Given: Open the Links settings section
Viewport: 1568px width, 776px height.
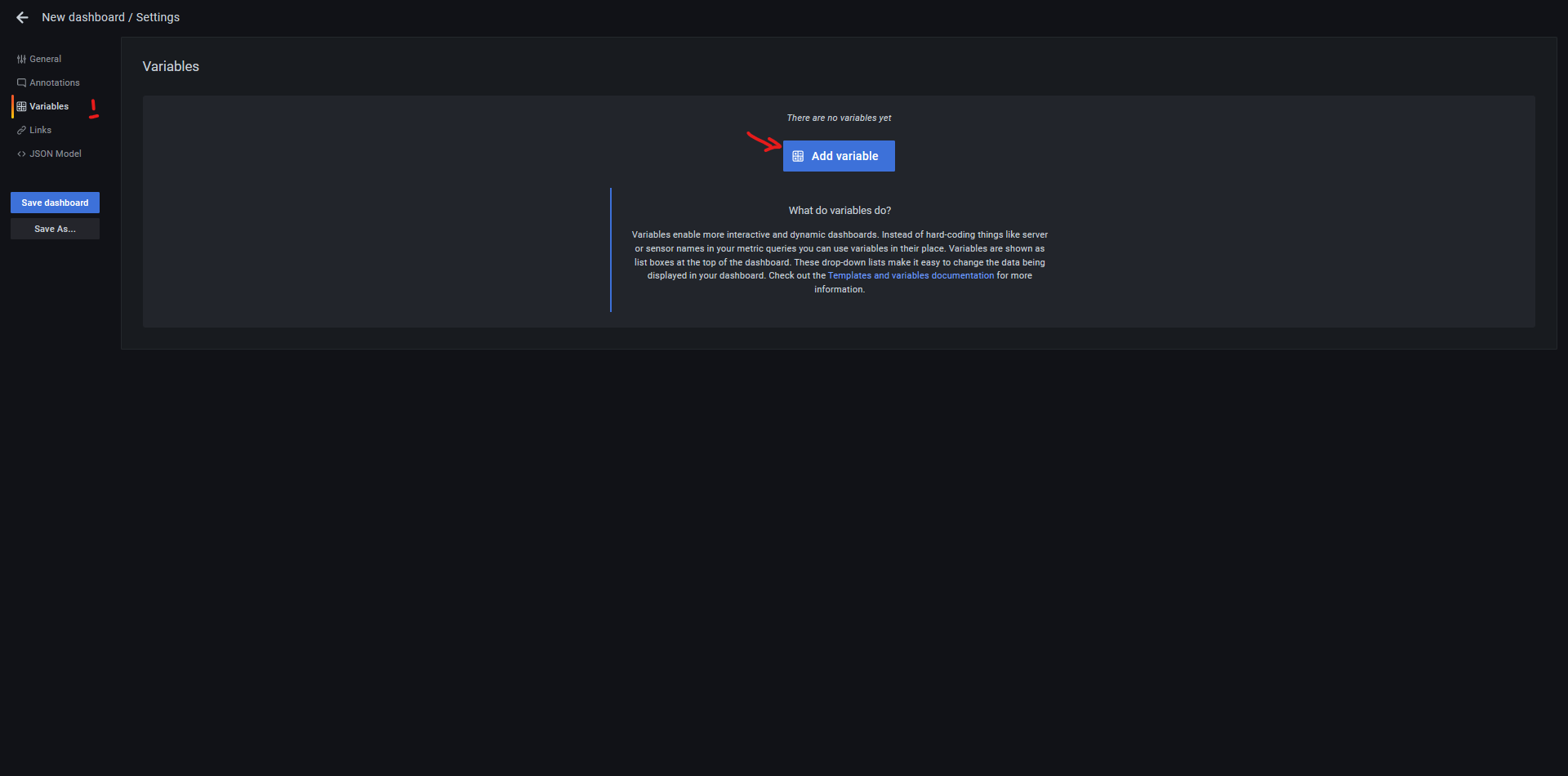Looking at the screenshot, I should pyautogui.click(x=34, y=130).
